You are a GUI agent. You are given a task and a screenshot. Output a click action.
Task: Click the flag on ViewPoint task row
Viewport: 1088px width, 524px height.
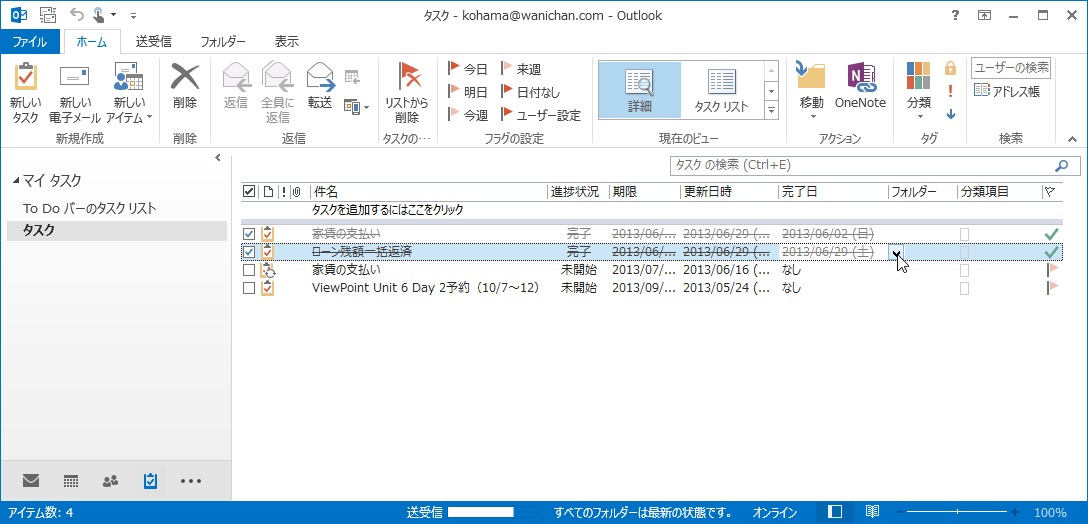pyautogui.click(x=1053, y=287)
